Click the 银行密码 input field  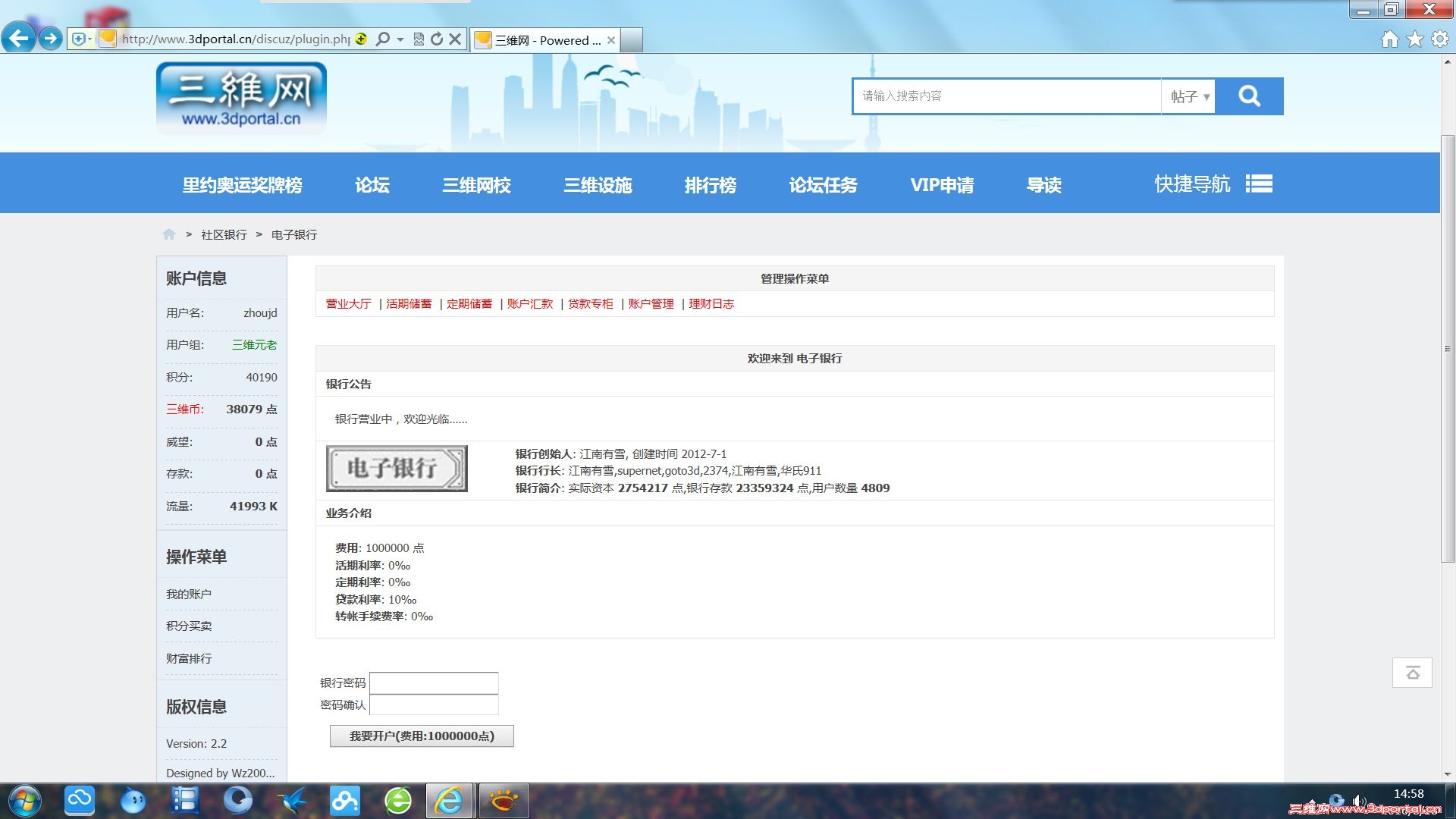(x=434, y=682)
